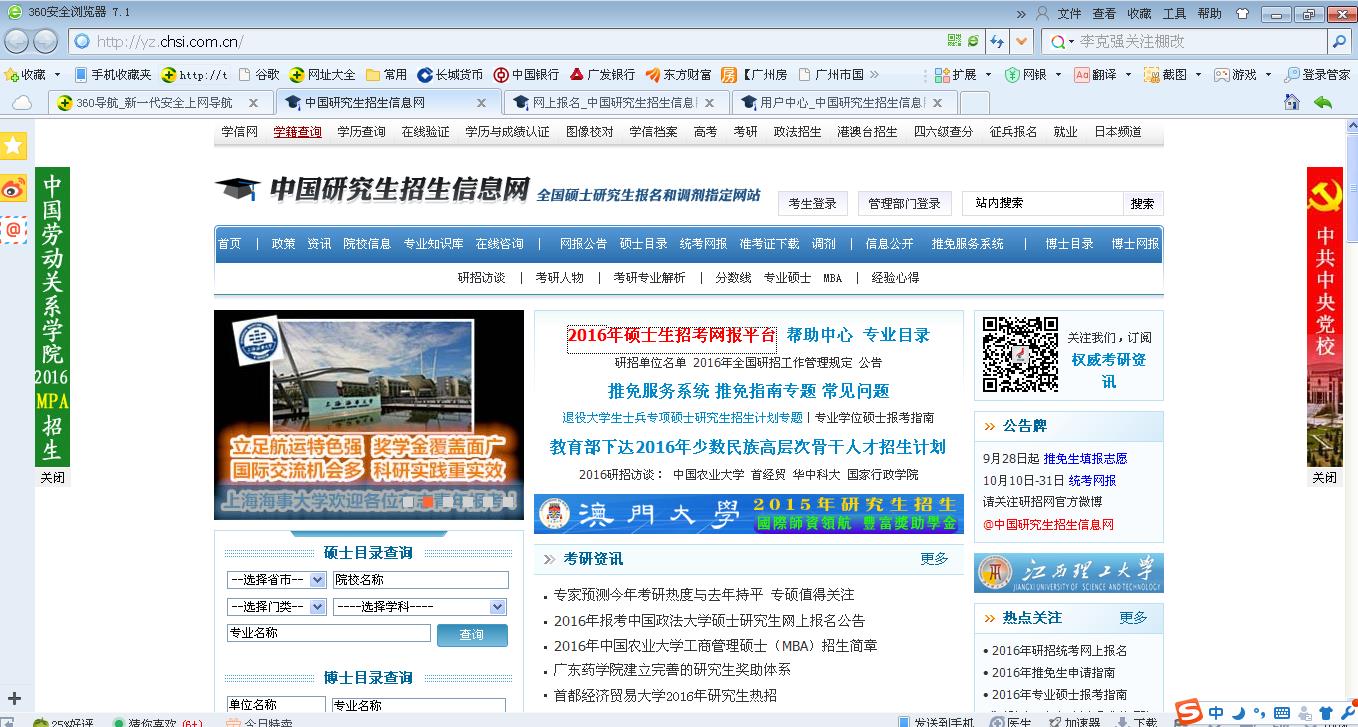
Task: Expand the 网银 online banking dropdown
Action: (x=1058, y=74)
